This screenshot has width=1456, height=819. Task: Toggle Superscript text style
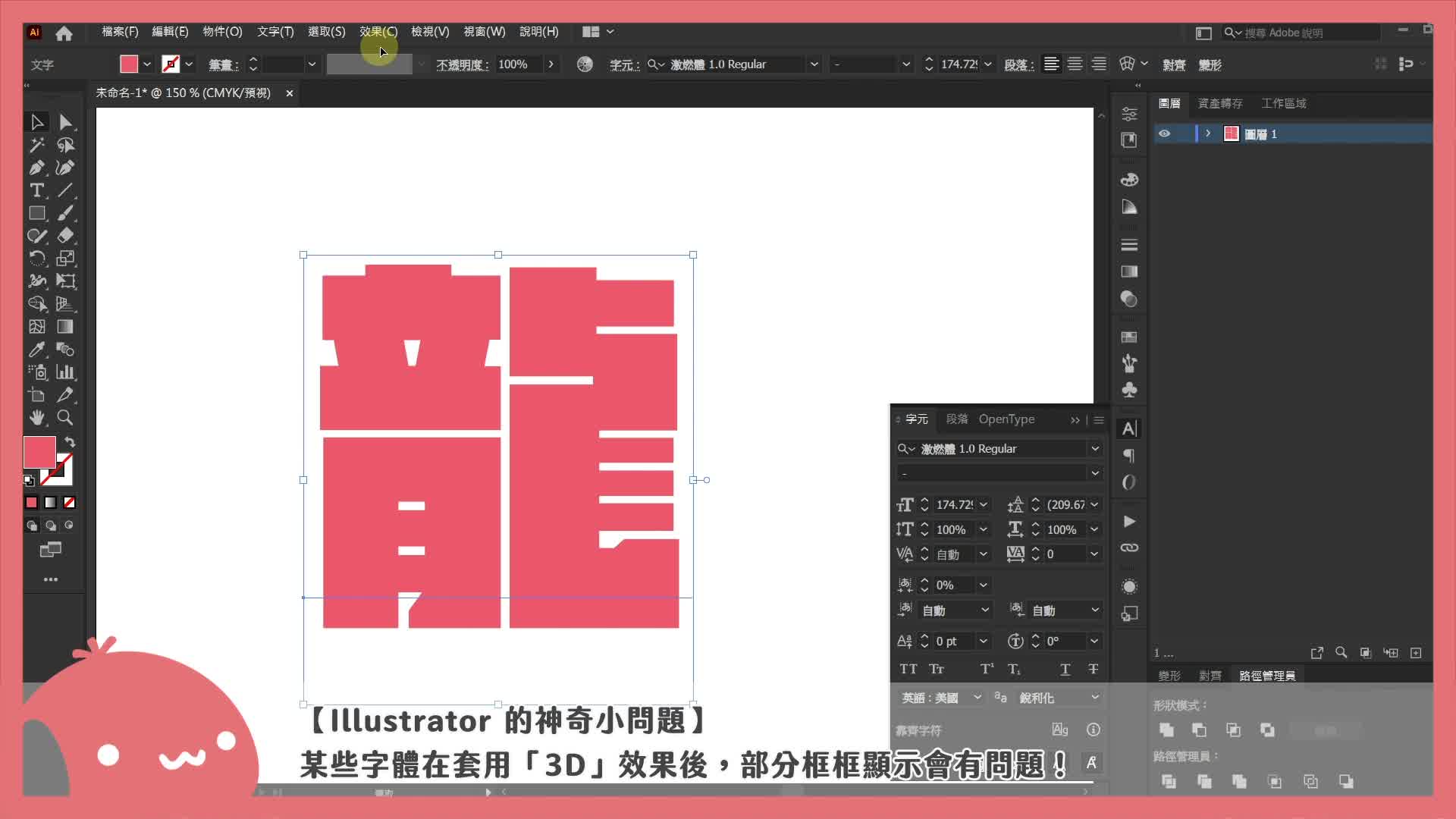tap(987, 669)
